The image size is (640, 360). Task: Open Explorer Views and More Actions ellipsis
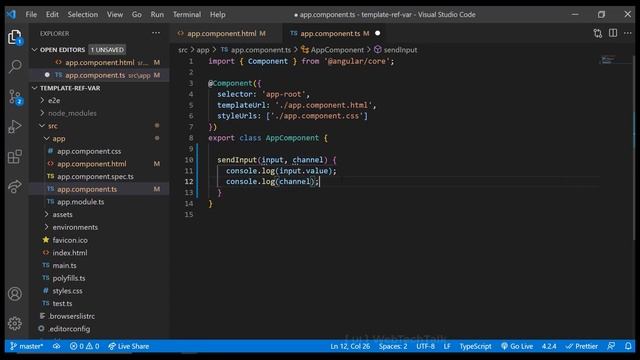click(156, 33)
